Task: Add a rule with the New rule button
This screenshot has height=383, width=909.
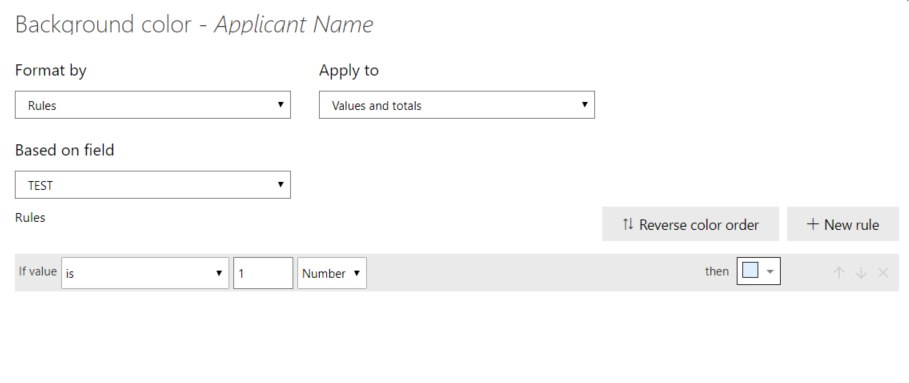Action: click(x=843, y=224)
